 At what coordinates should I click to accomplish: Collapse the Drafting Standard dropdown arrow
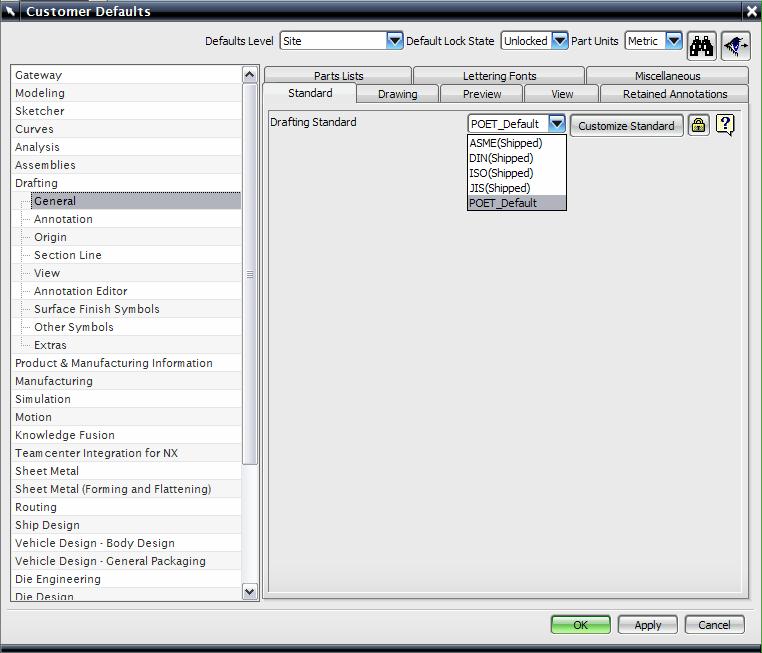click(557, 123)
